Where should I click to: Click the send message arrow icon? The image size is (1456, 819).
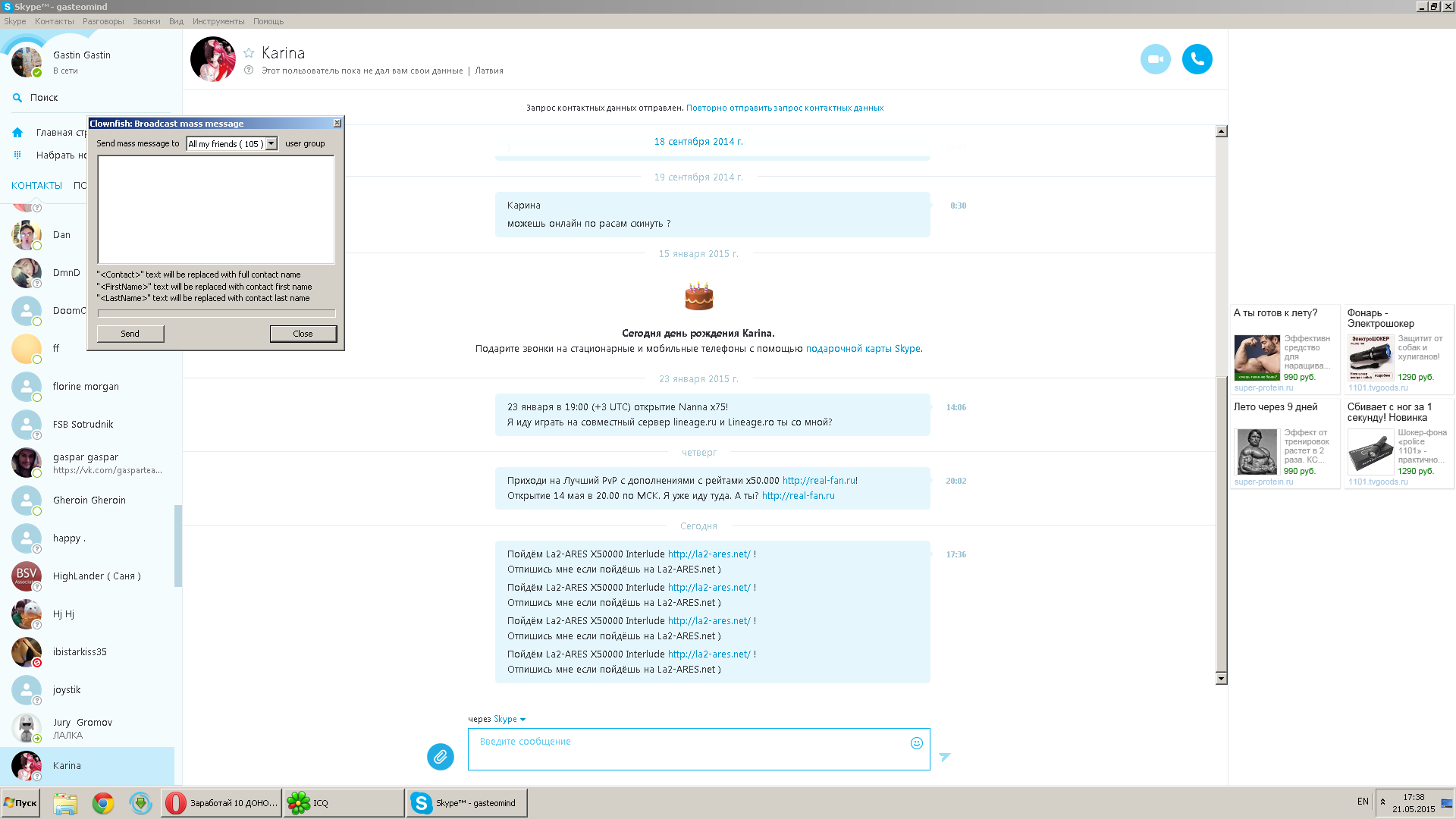tap(944, 757)
